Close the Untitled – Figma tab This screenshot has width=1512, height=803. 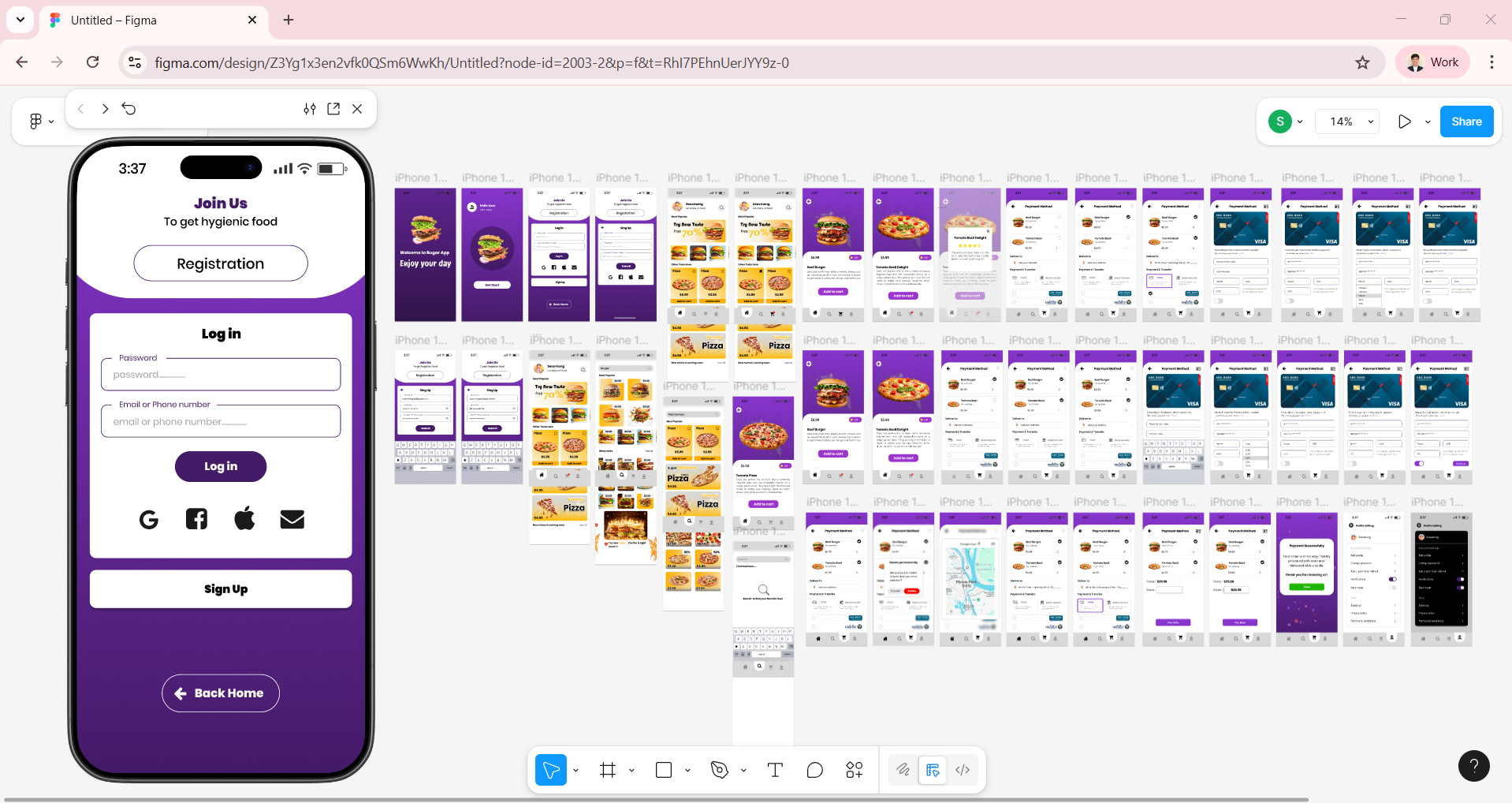pyautogui.click(x=252, y=20)
